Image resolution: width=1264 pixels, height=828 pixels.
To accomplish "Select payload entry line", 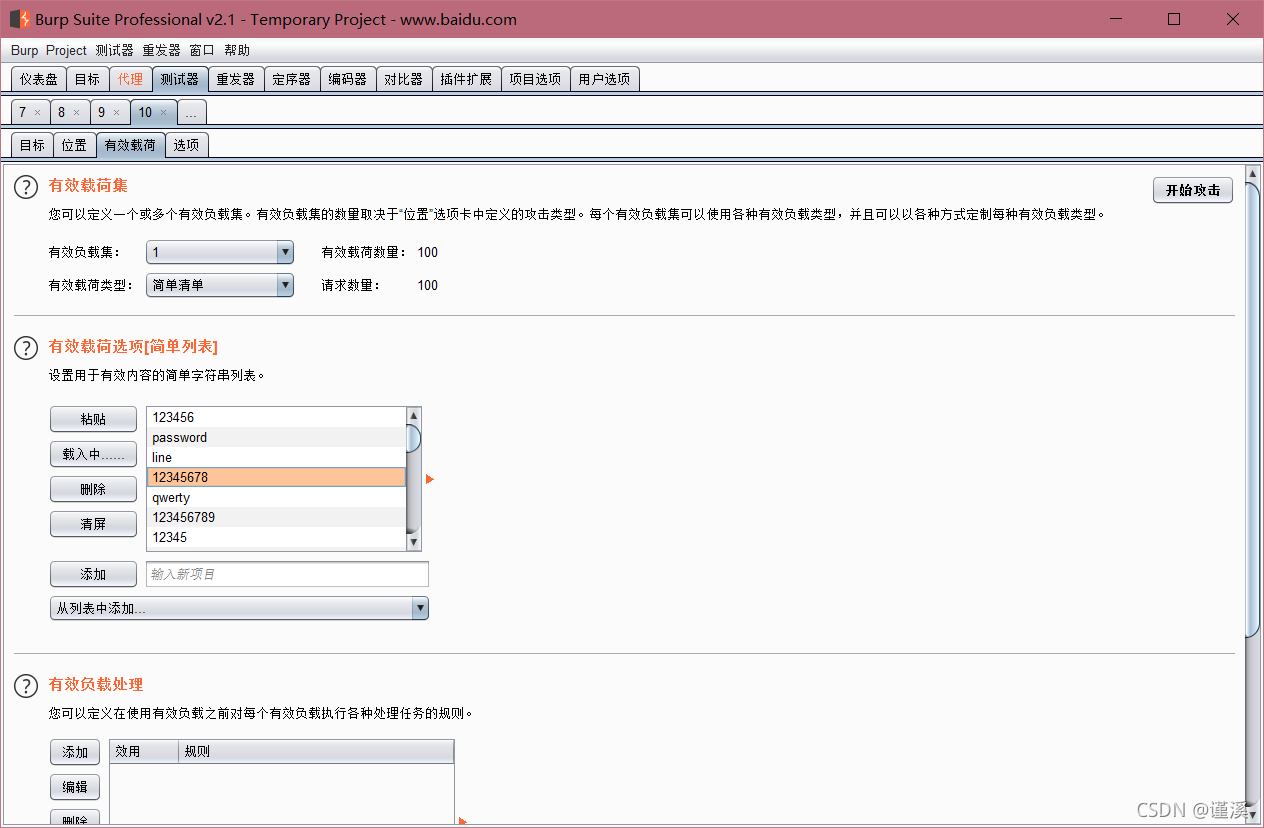I will pyautogui.click(x=276, y=457).
